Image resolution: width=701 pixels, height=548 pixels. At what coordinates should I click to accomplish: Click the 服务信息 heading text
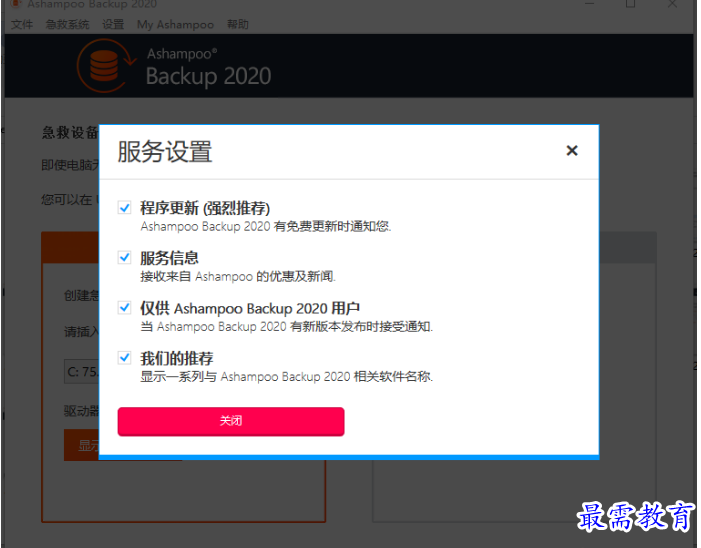(x=169, y=258)
